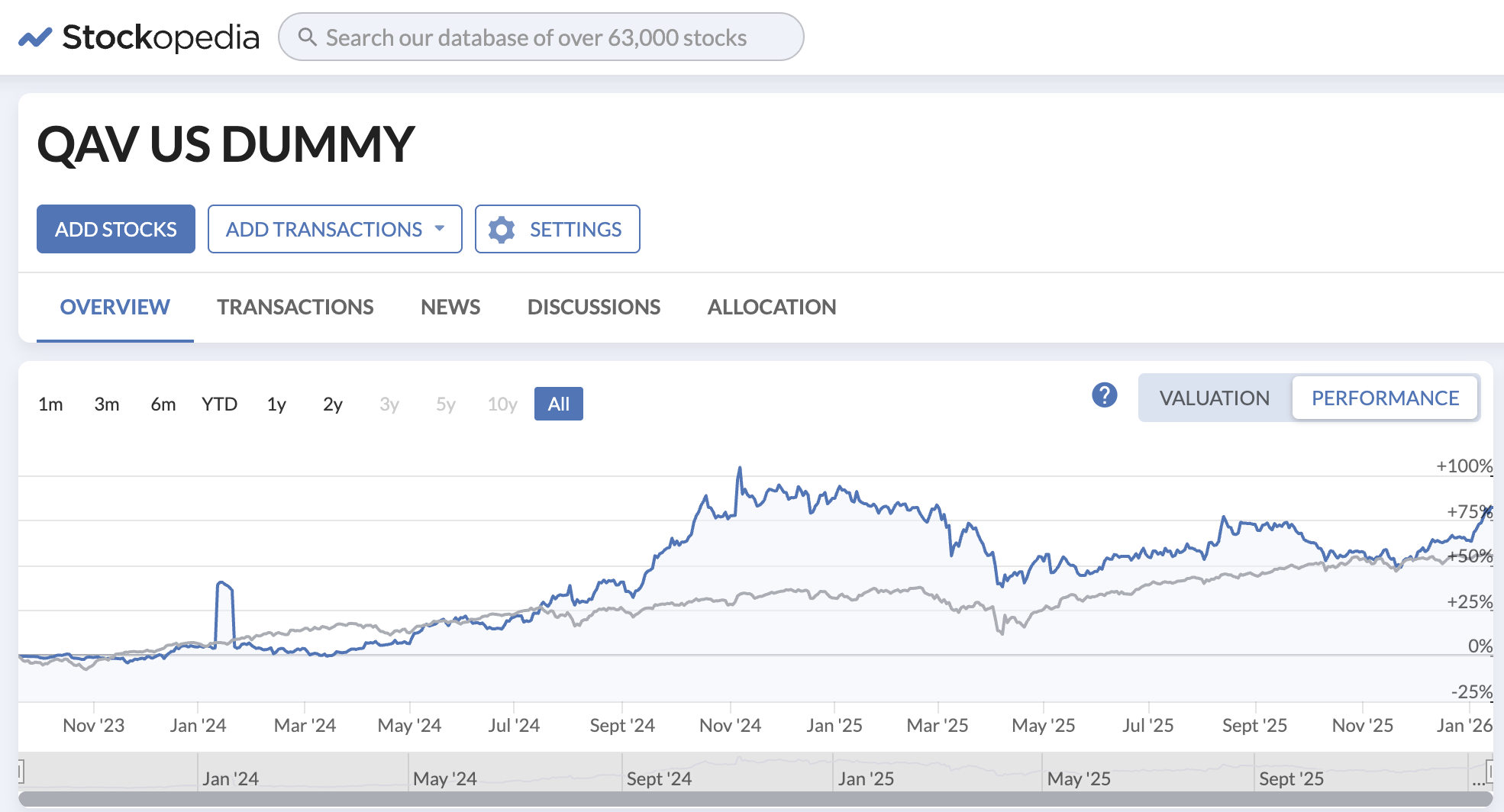
Task: Switch to the TRANSACTIONS tab
Action: 295,307
